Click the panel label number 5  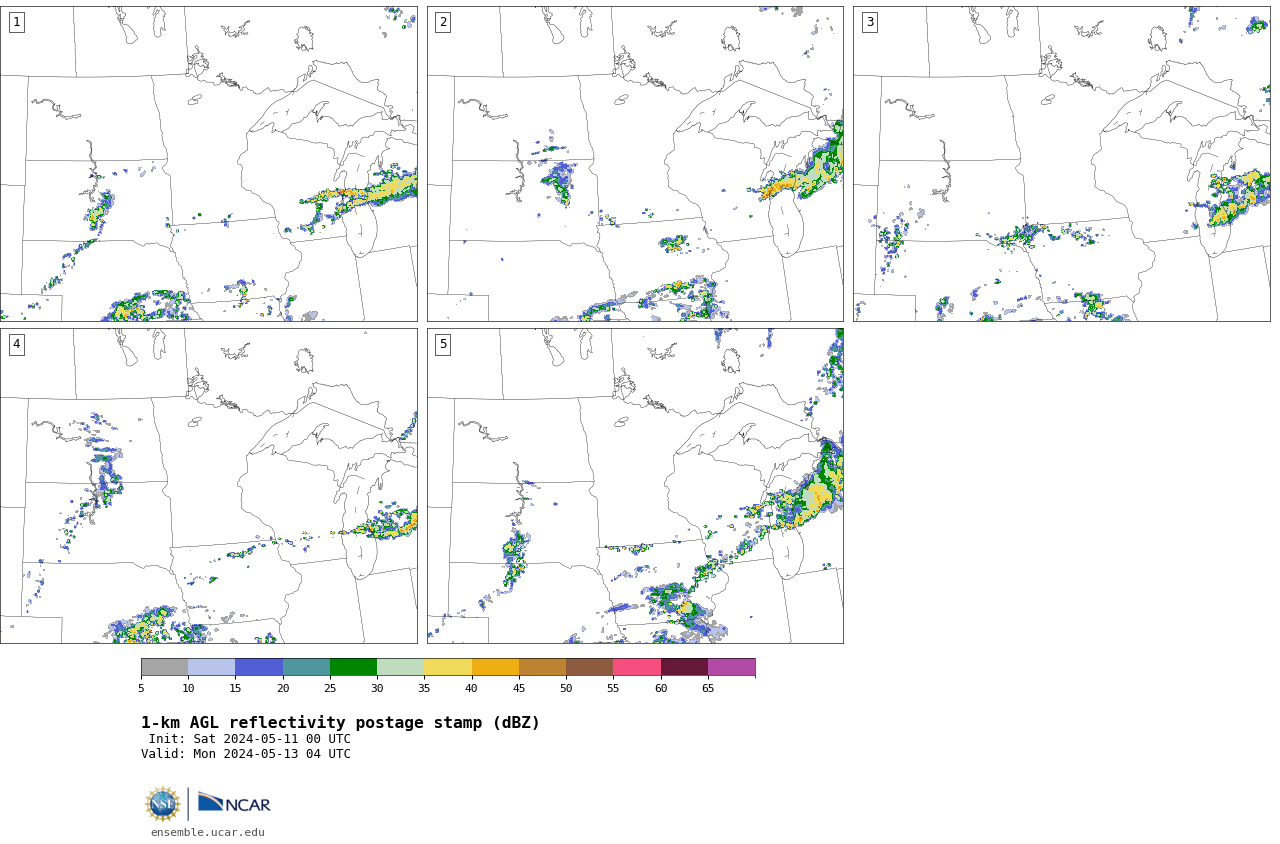[443, 344]
